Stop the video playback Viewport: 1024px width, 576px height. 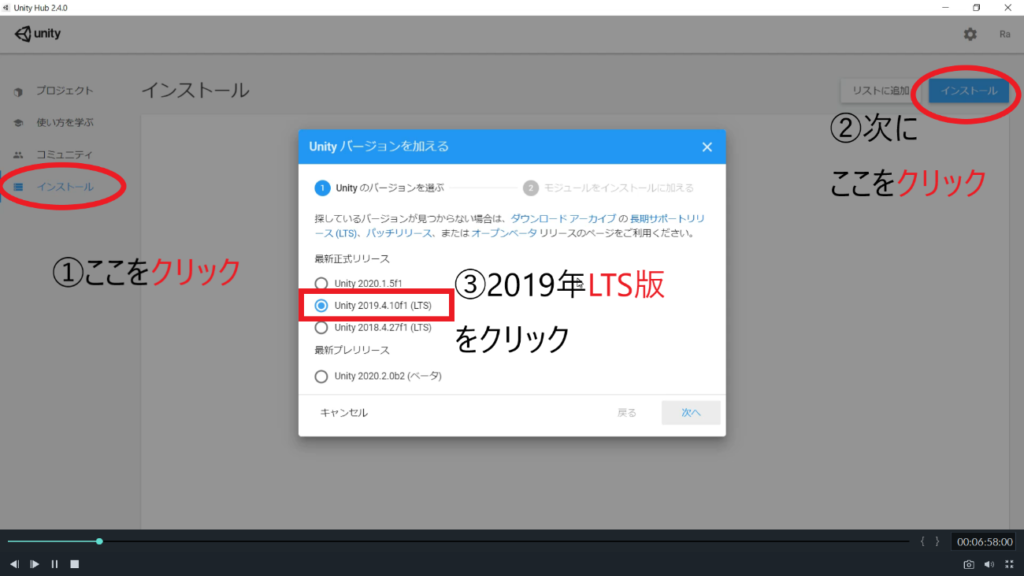click(74, 564)
